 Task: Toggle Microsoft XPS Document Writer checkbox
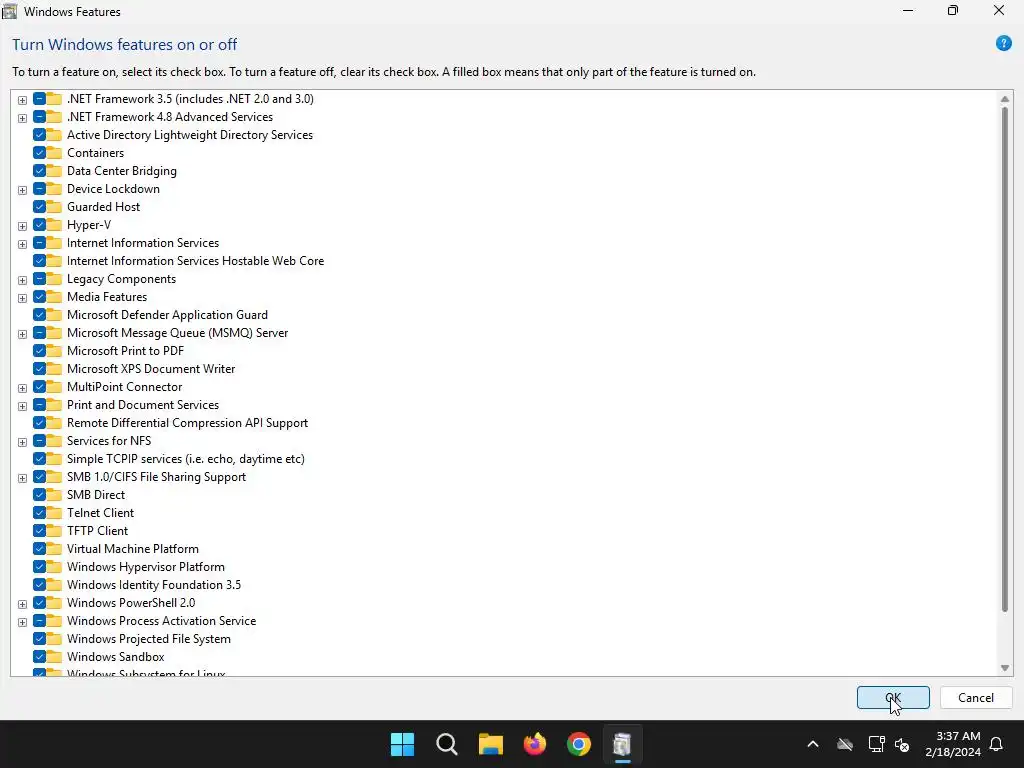pyautogui.click(x=39, y=369)
